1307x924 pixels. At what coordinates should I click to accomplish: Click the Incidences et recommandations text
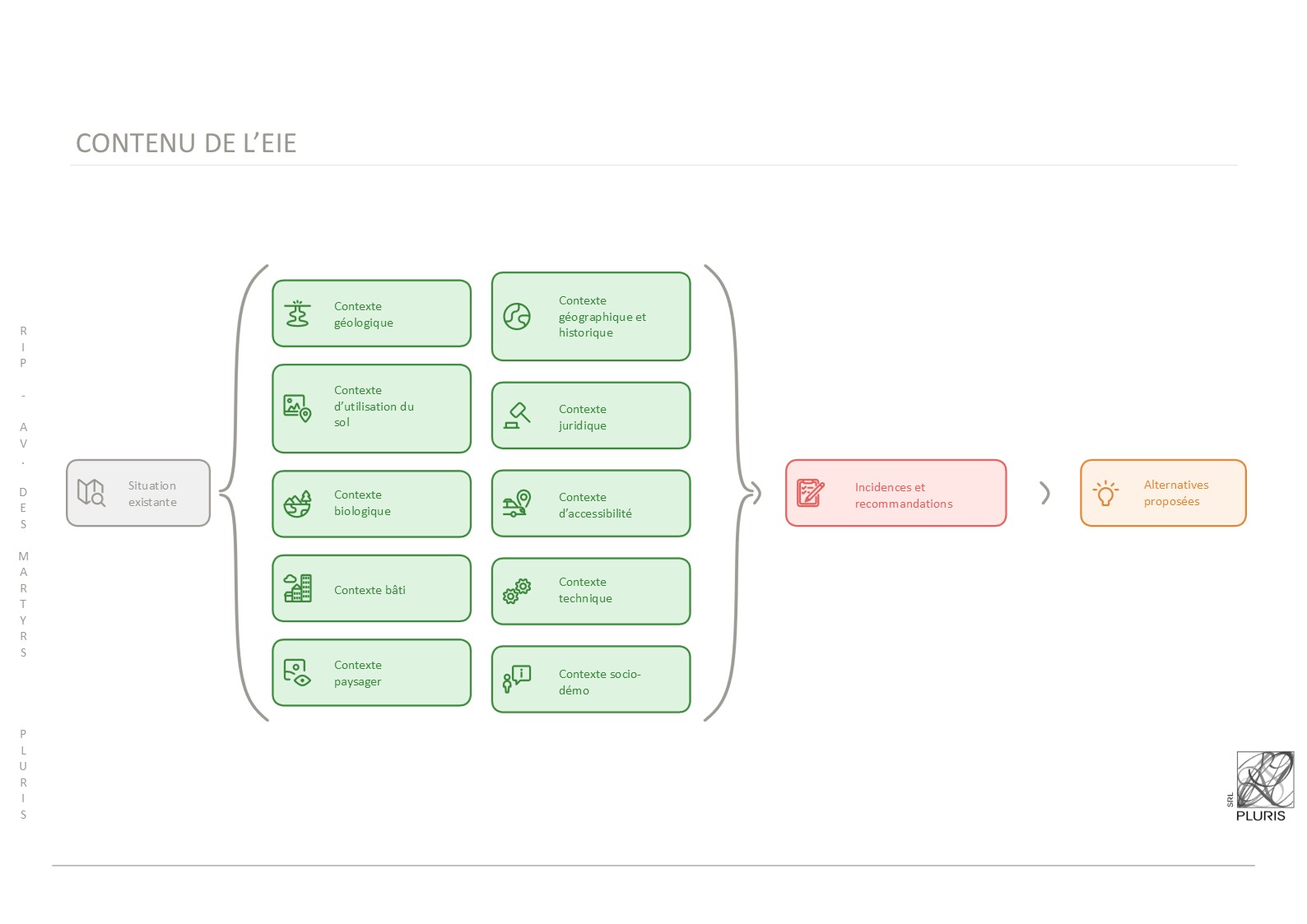[903, 495]
